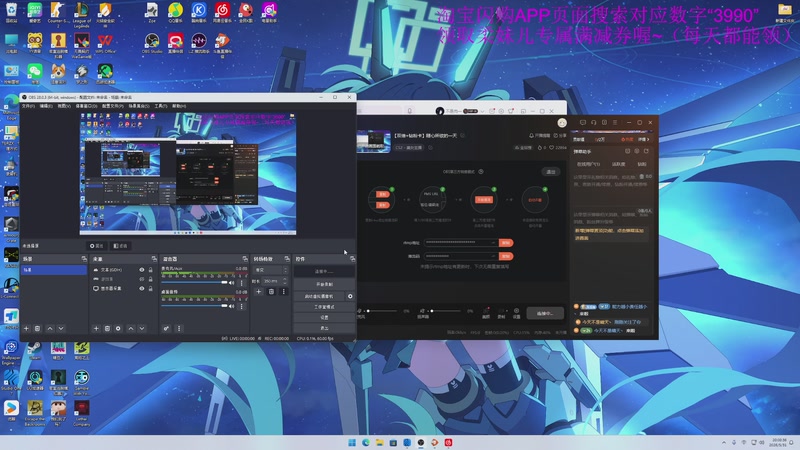This screenshot has height=450, width=800.
Task: Open OBS 视图 menu
Action: click(x=64, y=106)
